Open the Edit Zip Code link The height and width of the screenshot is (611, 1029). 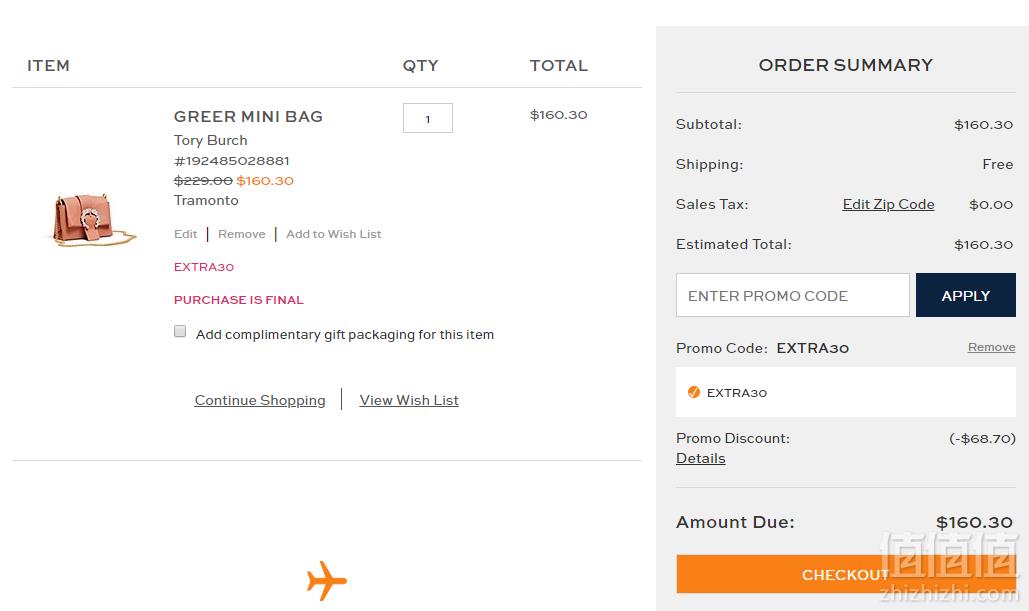click(888, 204)
